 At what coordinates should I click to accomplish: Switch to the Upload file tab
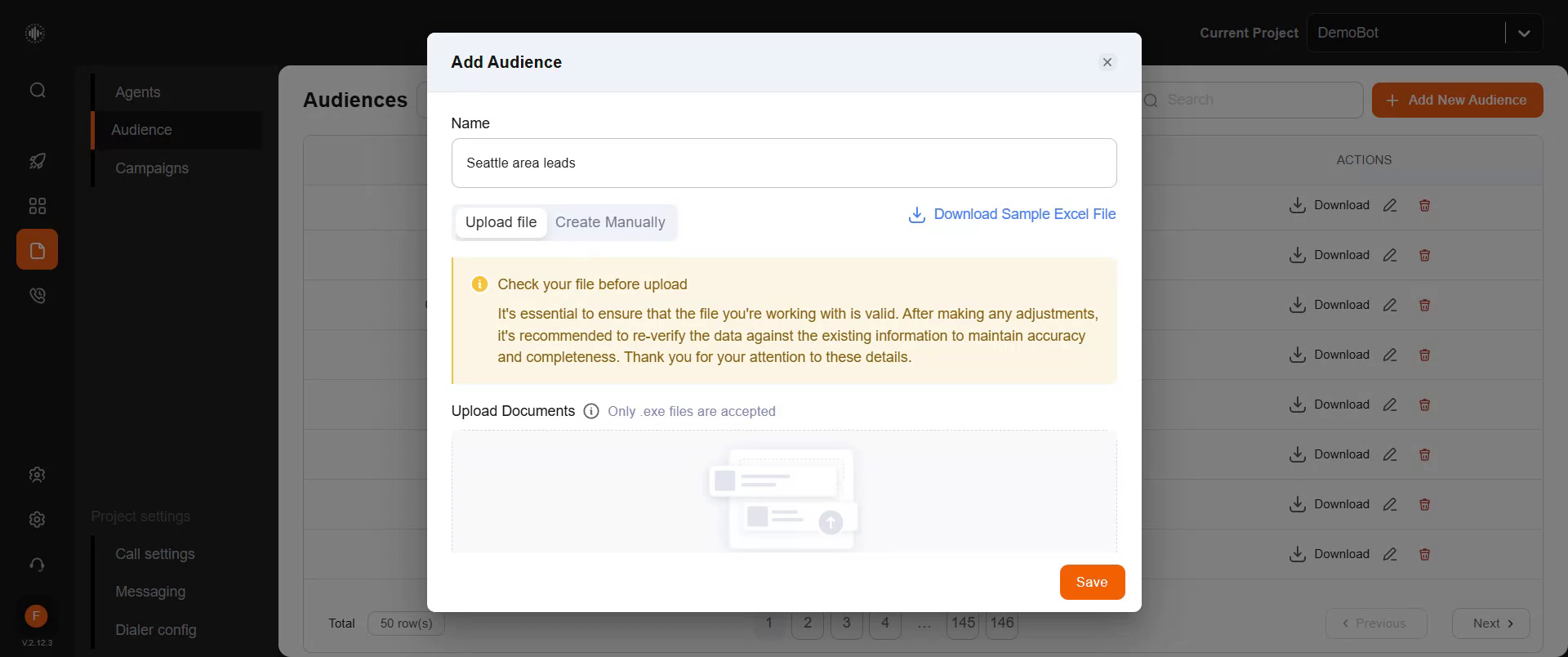[x=501, y=222]
